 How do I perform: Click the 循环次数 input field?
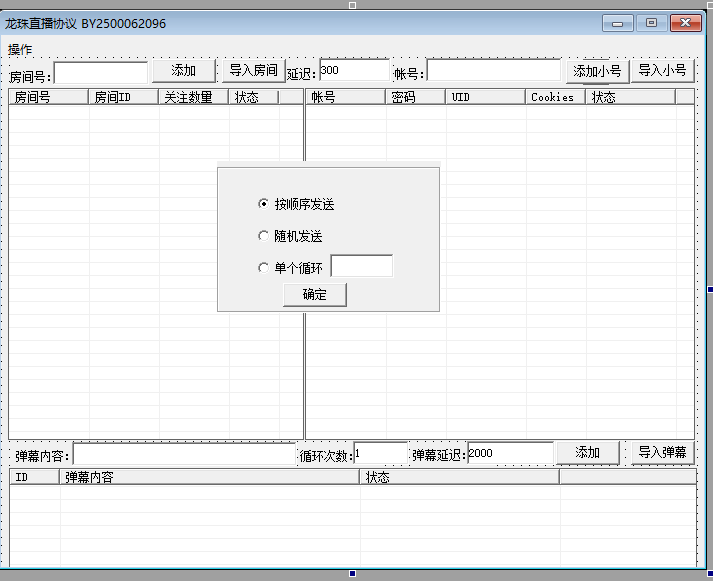pos(380,454)
